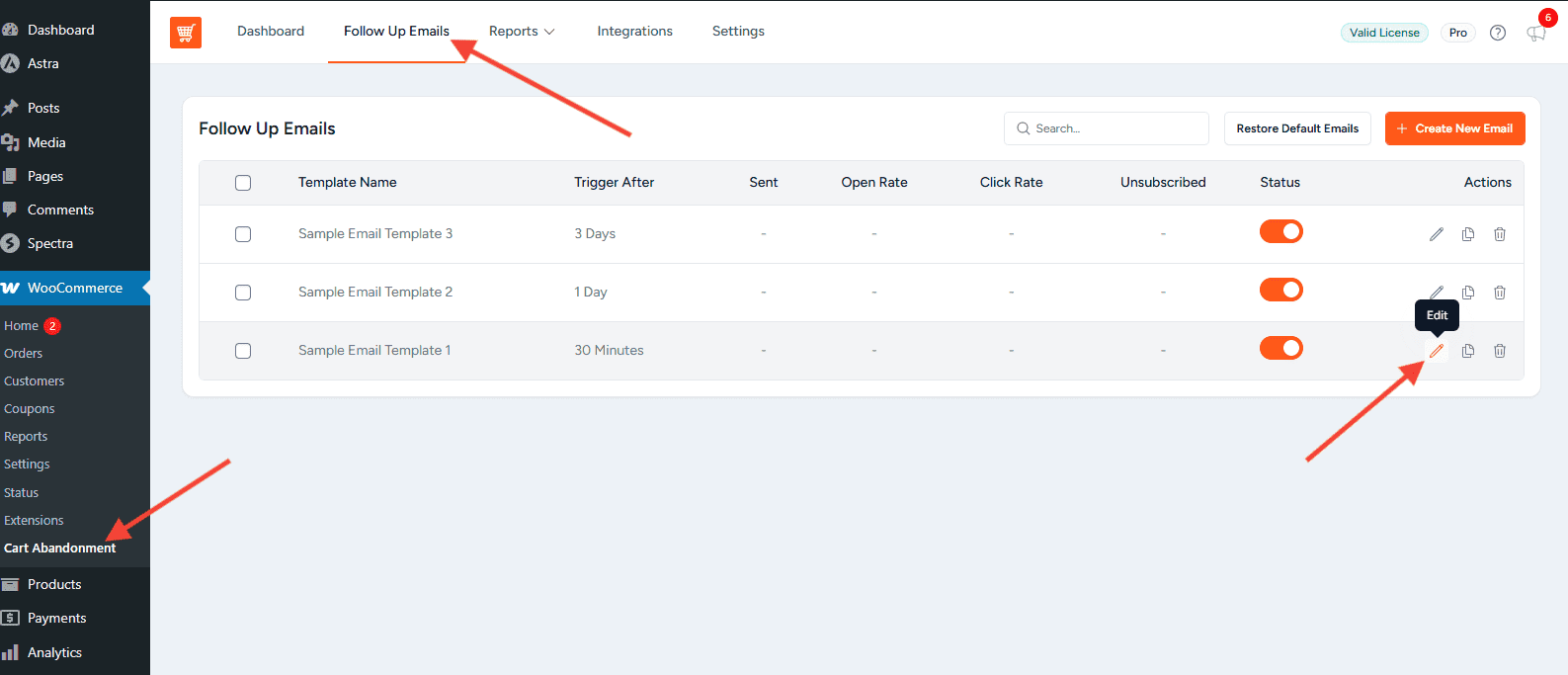Click the orange cart plugin logo
Screen dimensions: 1568x675
click(186, 33)
